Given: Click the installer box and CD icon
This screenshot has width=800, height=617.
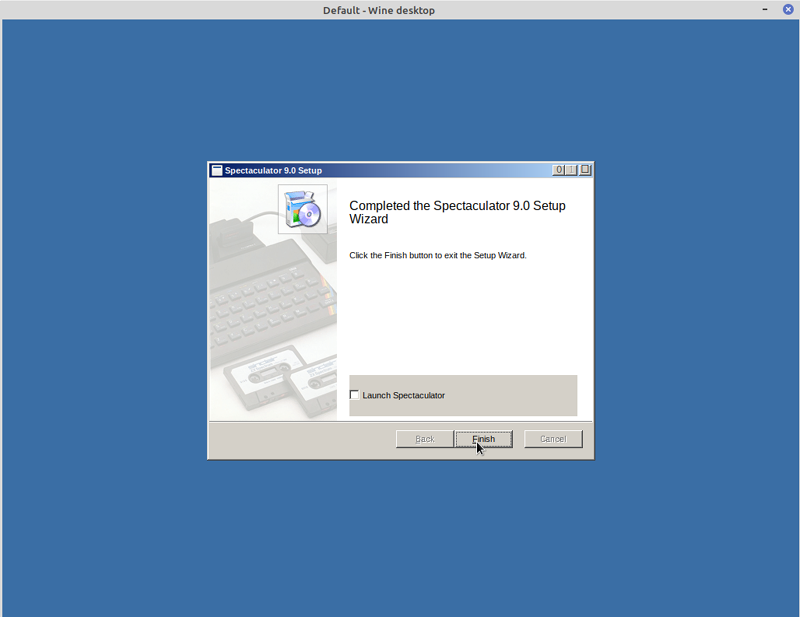Looking at the screenshot, I should tap(302, 209).
